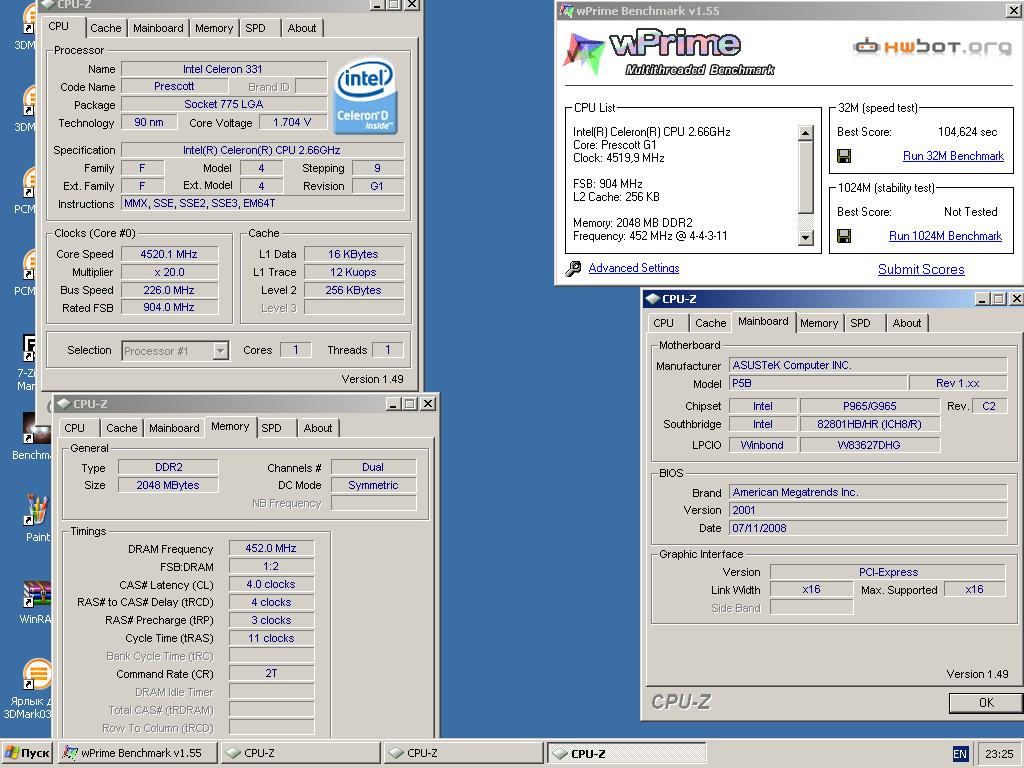Click the BIOS date 07/11/2008
The height and width of the screenshot is (768, 1024).
coord(868,528)
